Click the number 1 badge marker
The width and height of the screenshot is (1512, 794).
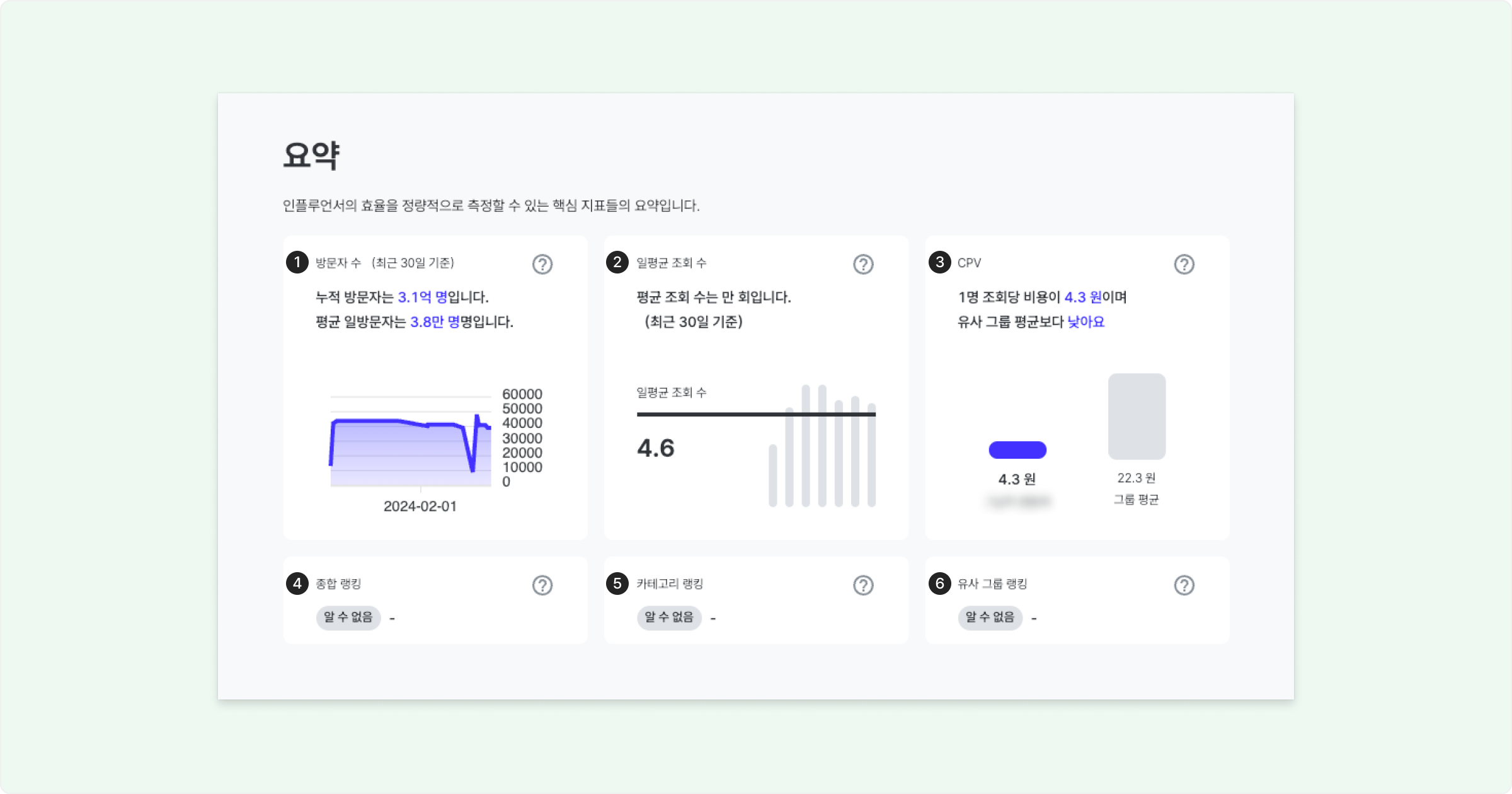297,262
